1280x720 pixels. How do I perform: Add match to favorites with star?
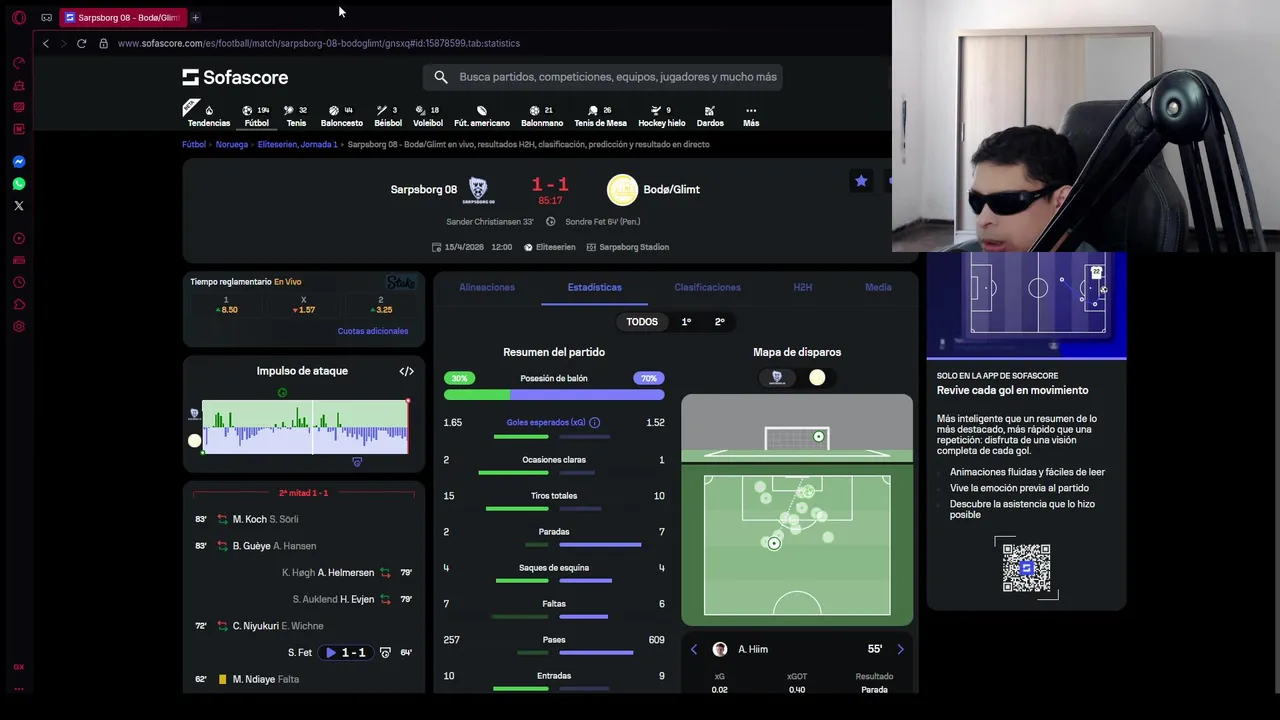pos(861,181)
